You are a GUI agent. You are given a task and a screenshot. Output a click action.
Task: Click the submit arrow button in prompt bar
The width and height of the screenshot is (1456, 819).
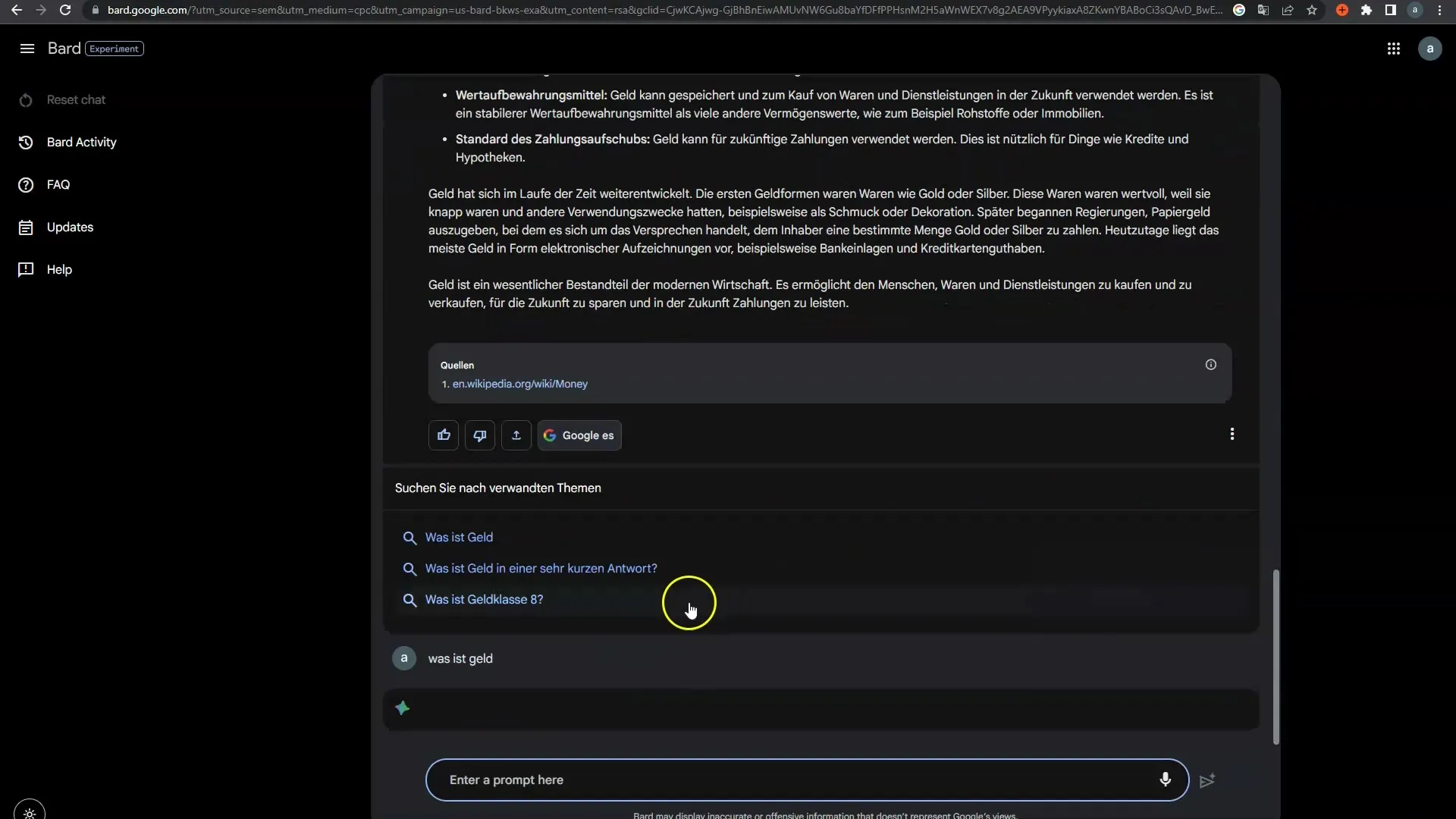tap(1207, 780)
